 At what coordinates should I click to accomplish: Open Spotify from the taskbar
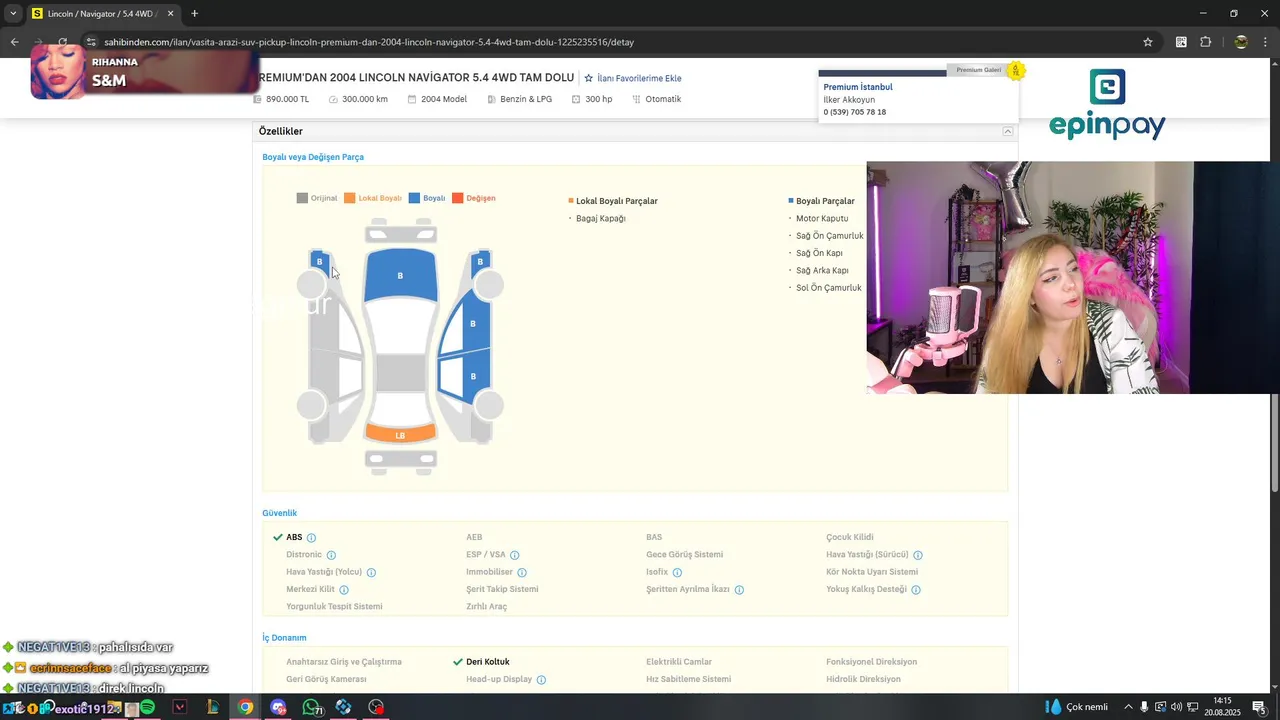(147, 707)
